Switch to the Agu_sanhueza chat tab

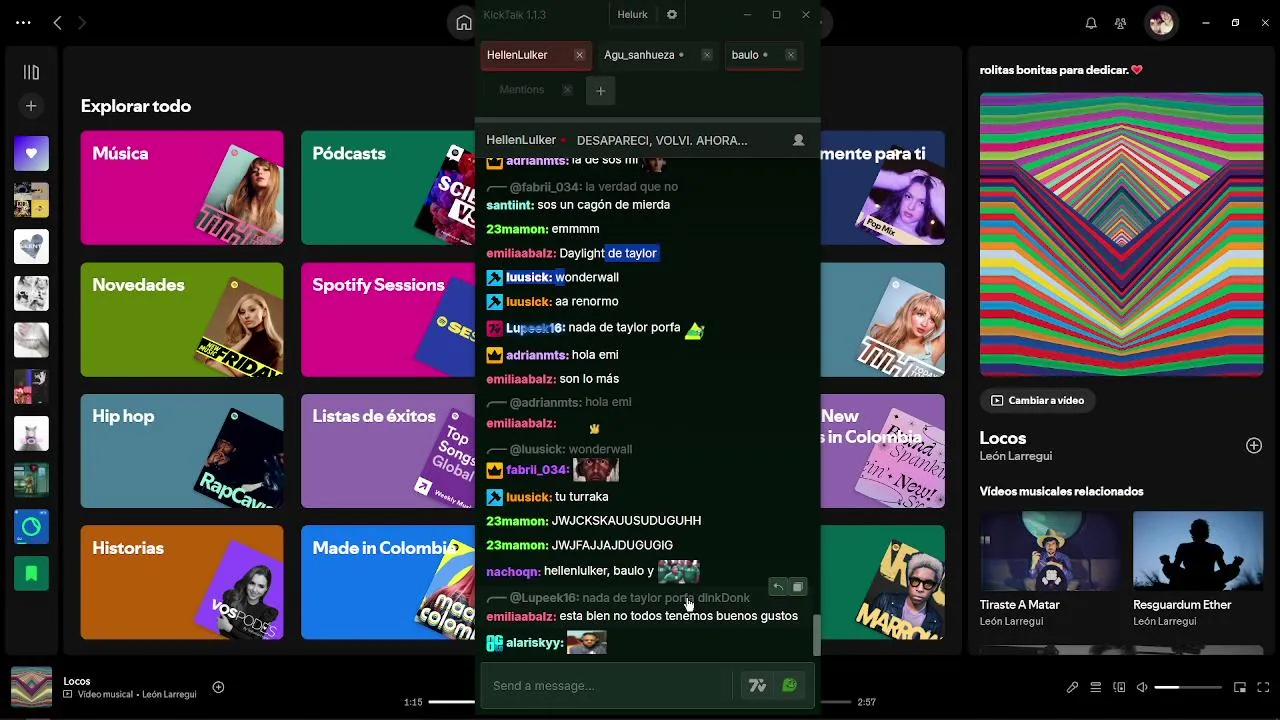(x=639, y=55)
